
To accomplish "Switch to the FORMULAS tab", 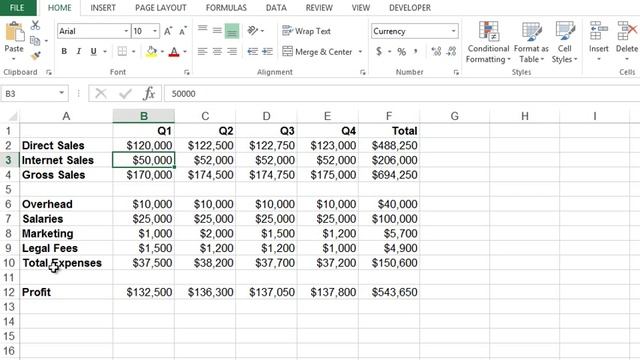I will tap(226, 8).
